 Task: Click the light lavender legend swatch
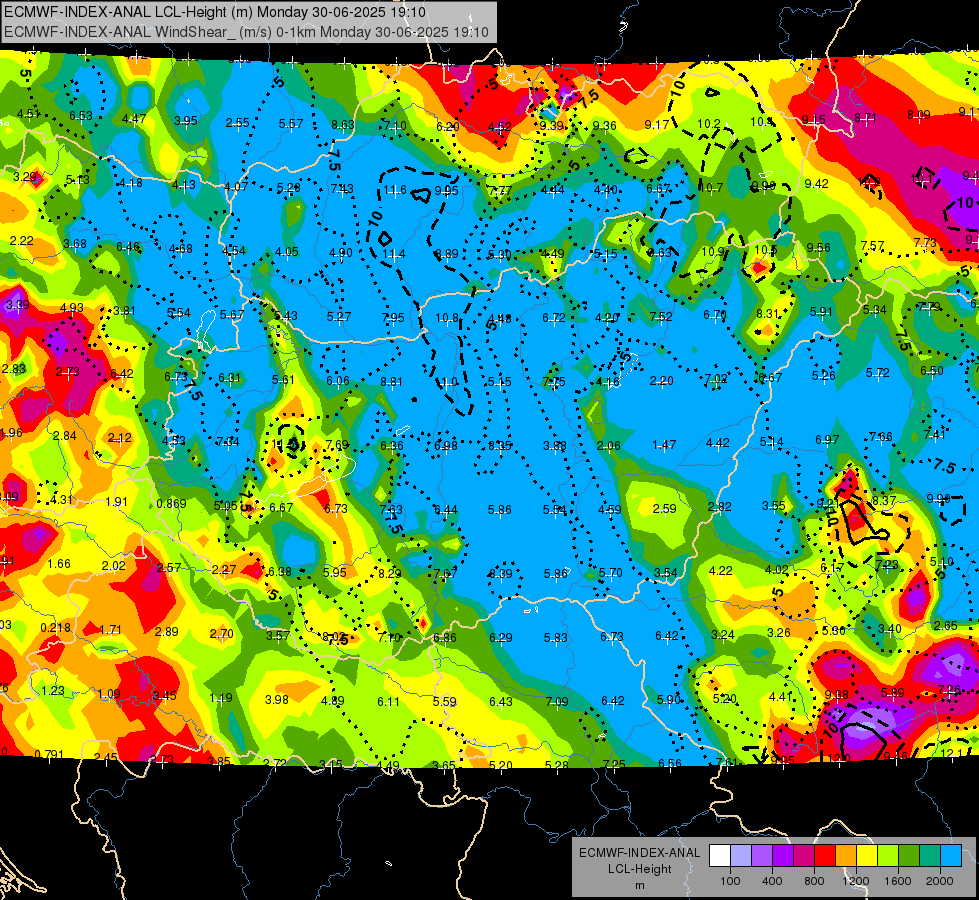point(741,856)
